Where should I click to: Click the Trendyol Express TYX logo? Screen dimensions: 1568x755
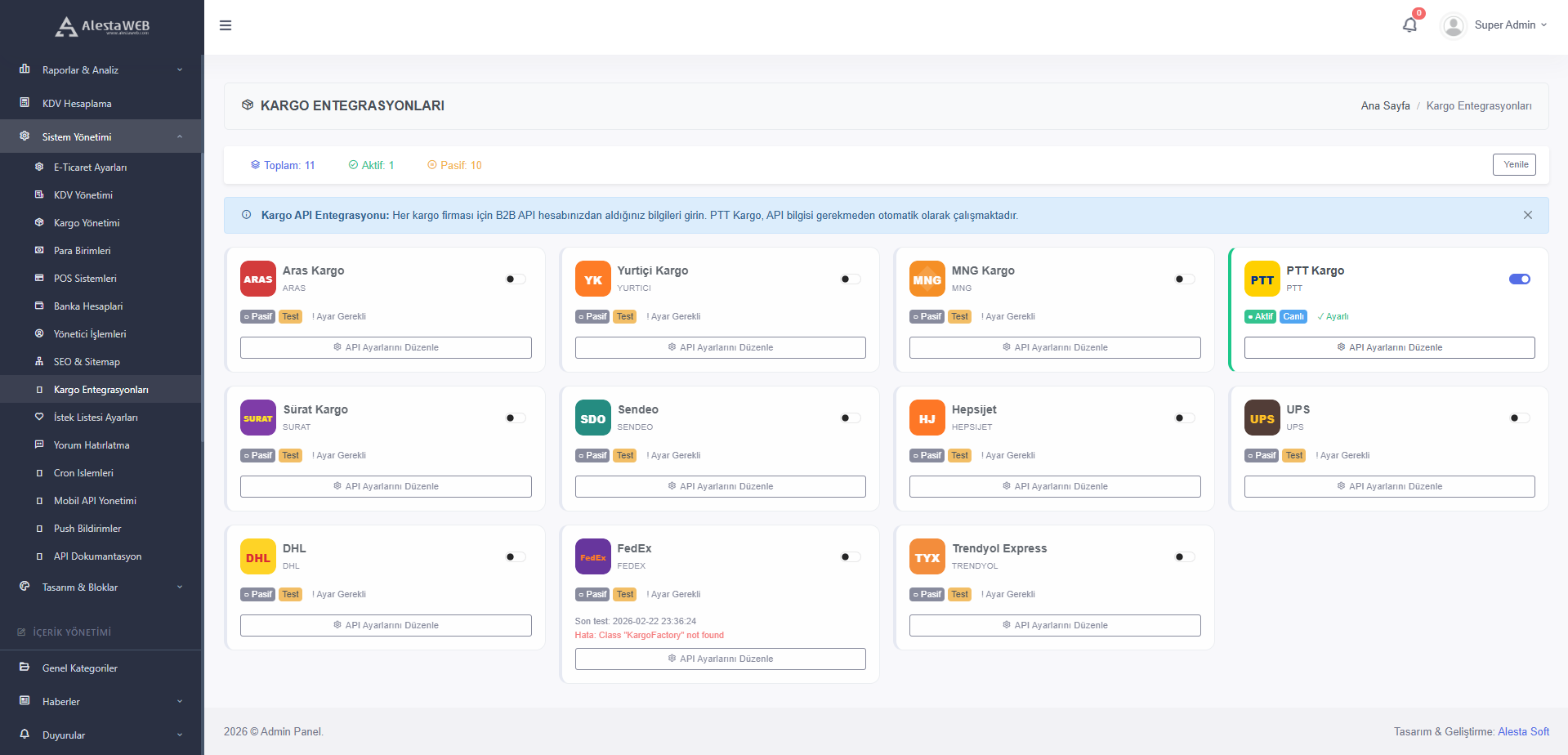[927, 556]
